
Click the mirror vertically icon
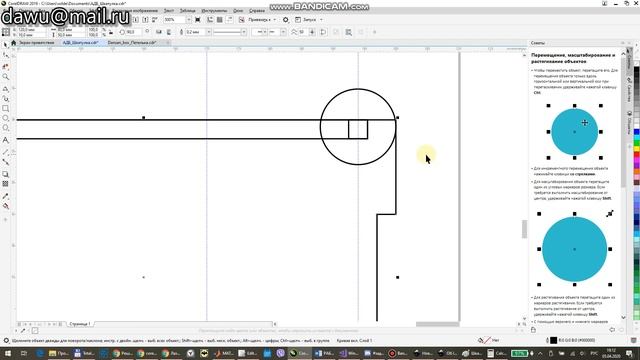169,32
